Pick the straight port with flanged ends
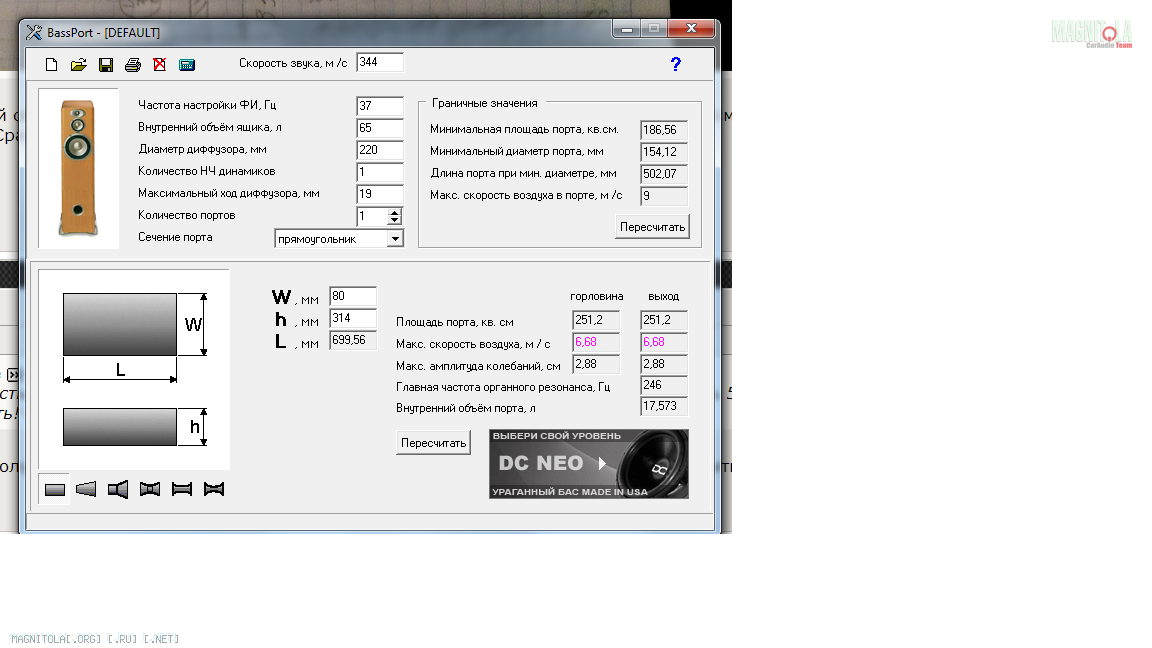 coord(182,489)
